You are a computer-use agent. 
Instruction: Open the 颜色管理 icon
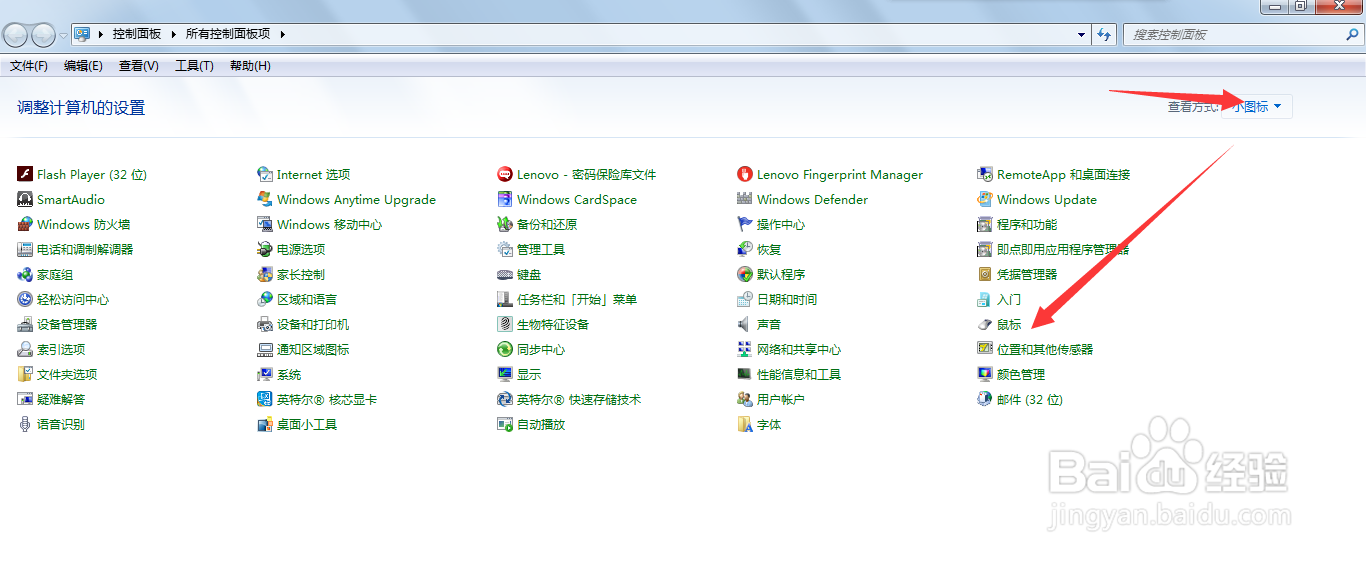(x=985, y=374)
